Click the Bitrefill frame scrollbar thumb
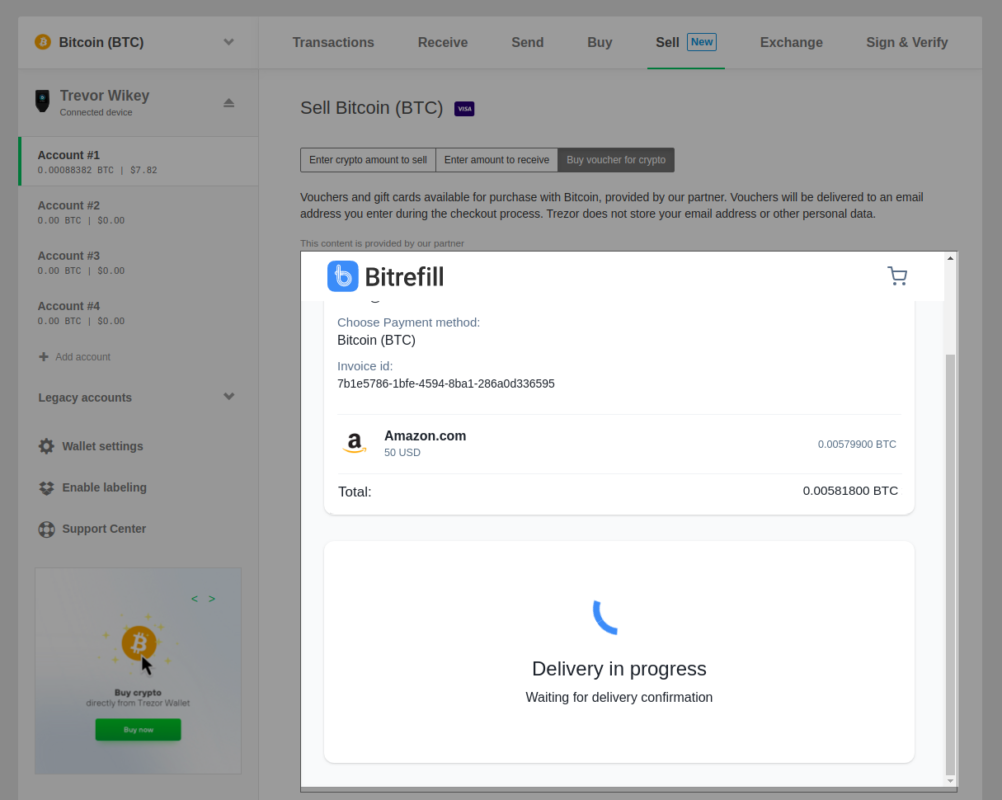 (x=950, y=564)
